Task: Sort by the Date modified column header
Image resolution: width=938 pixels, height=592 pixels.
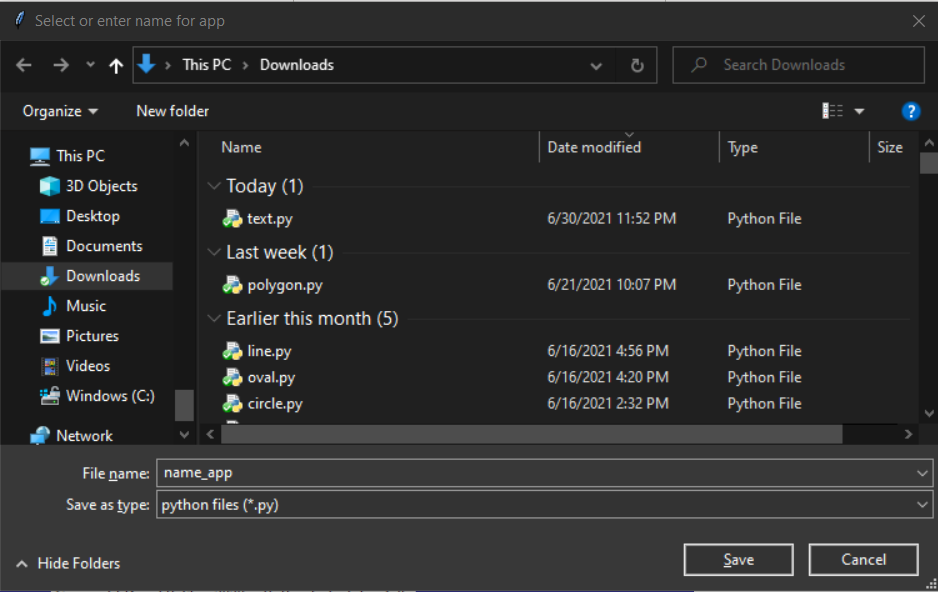Action: pos(594,147)
